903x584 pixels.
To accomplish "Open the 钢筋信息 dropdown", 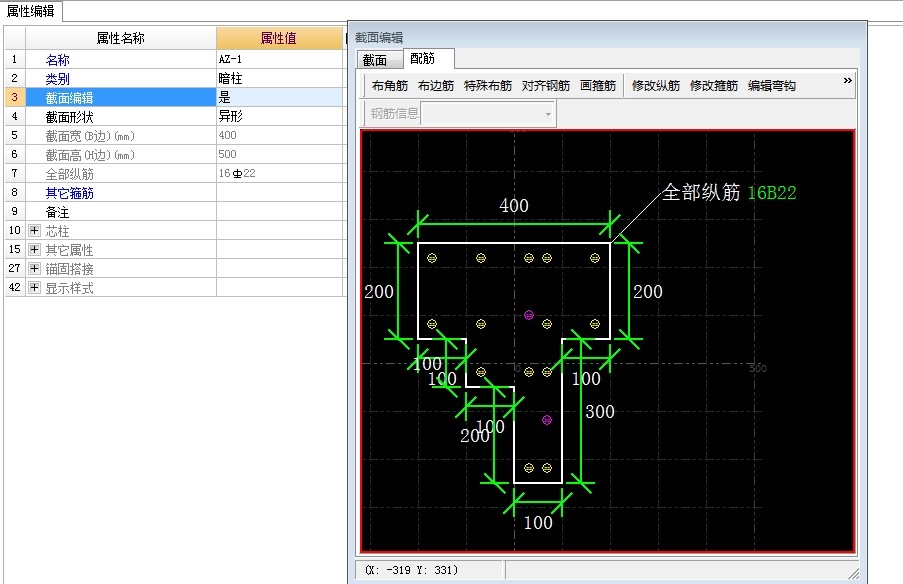I will coord(548,114).
